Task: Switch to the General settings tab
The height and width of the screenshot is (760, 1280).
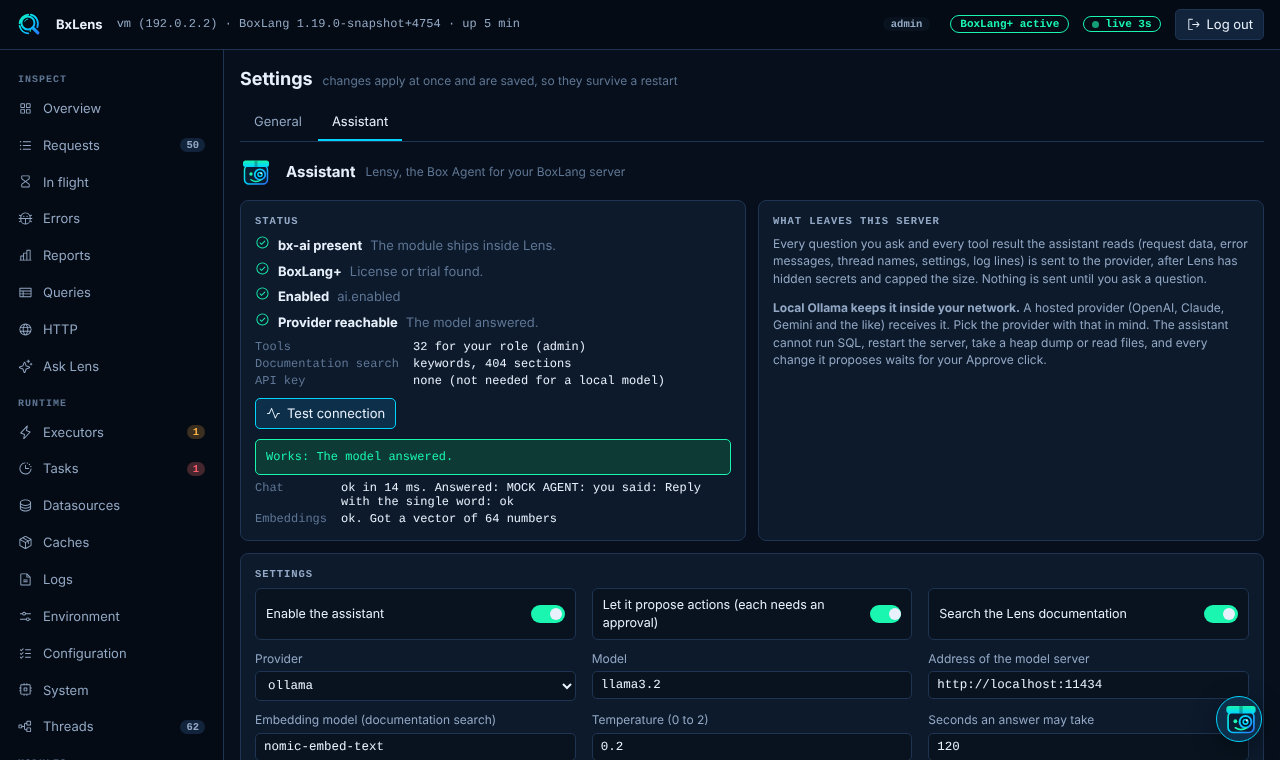Action: (x=278, y=121)
